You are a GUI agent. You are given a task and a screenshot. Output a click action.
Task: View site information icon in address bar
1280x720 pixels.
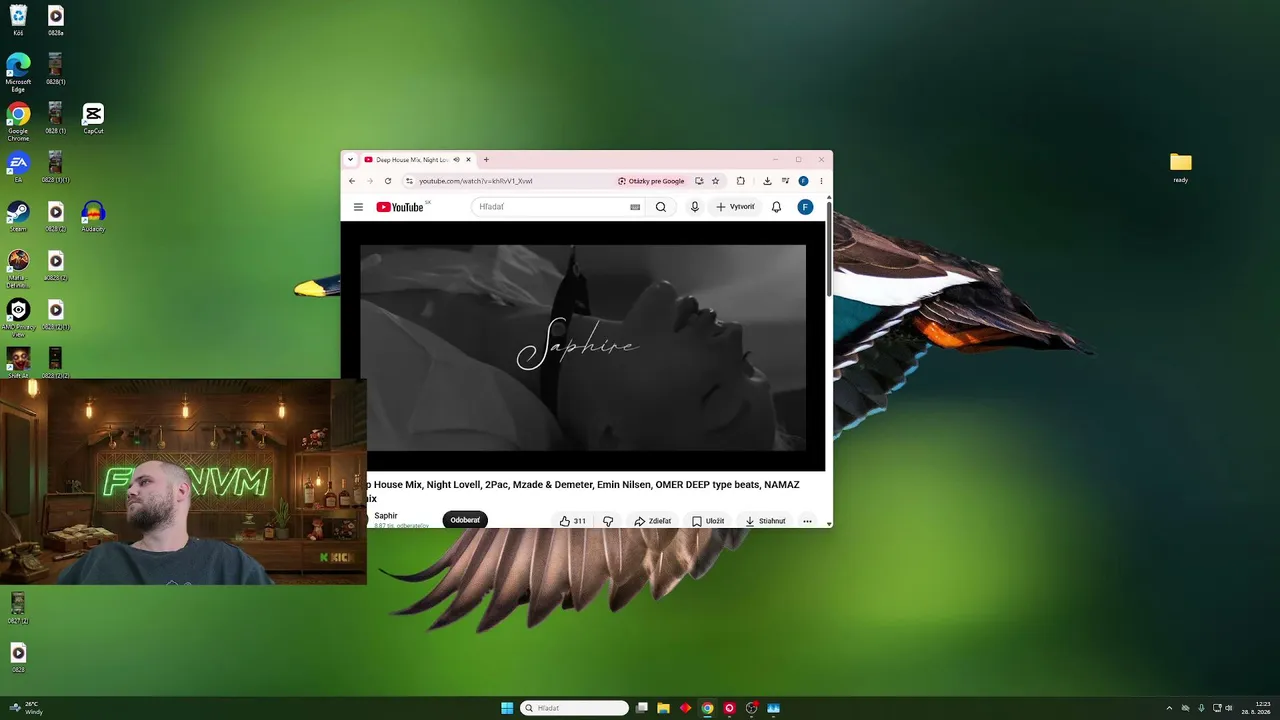pyautogui.click(x=409, y=181)
